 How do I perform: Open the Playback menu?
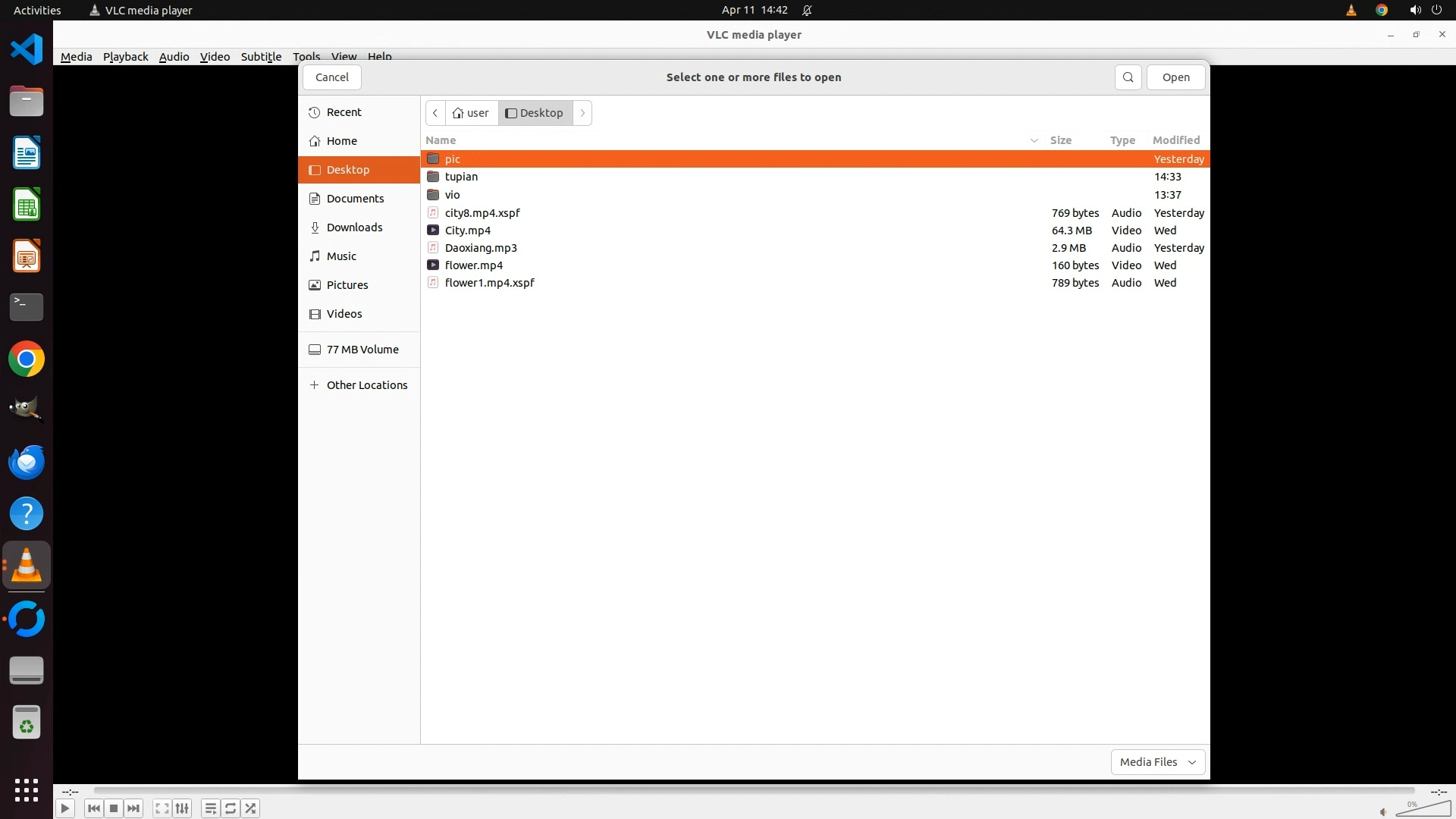click(125, 57)
